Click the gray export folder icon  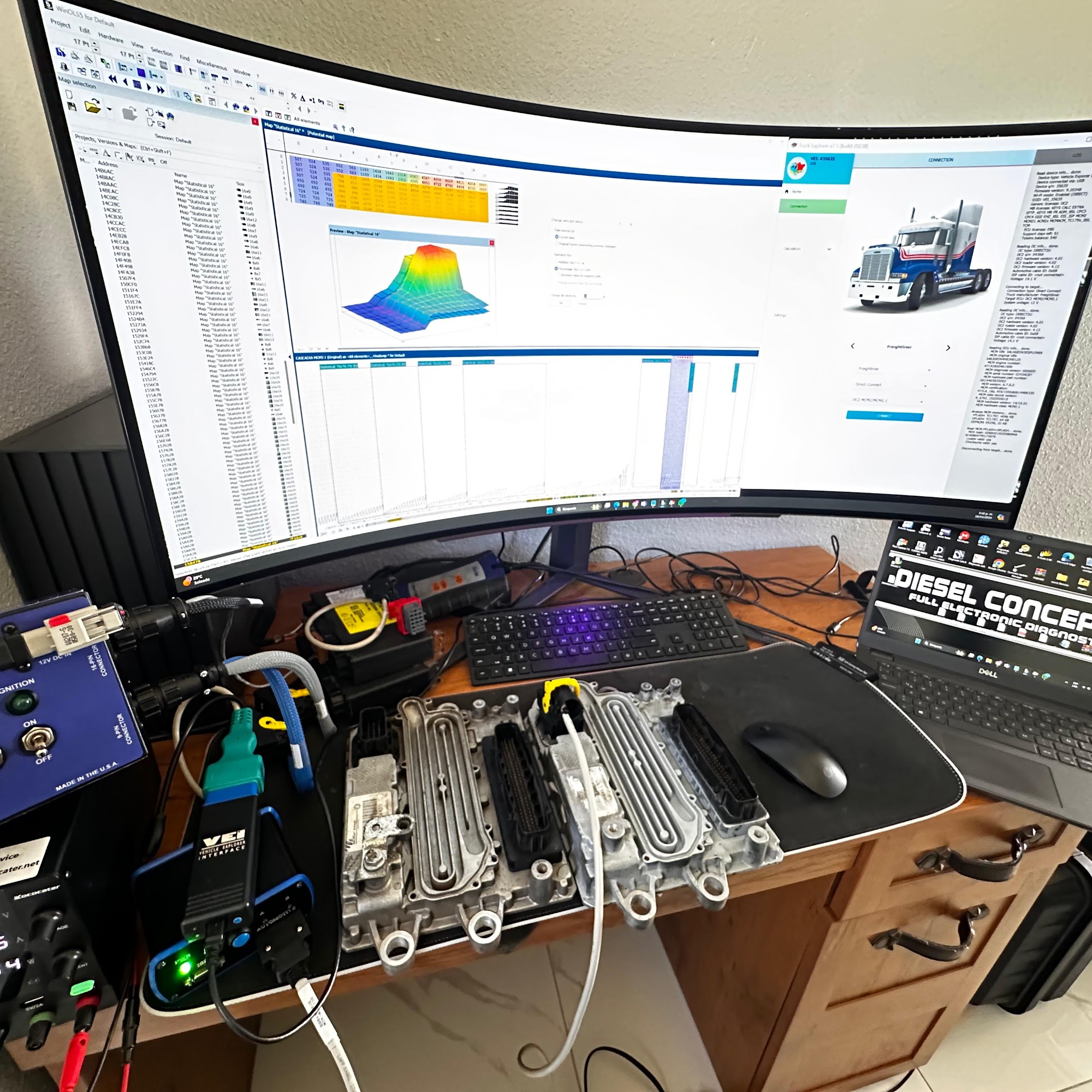pos(129,114)
